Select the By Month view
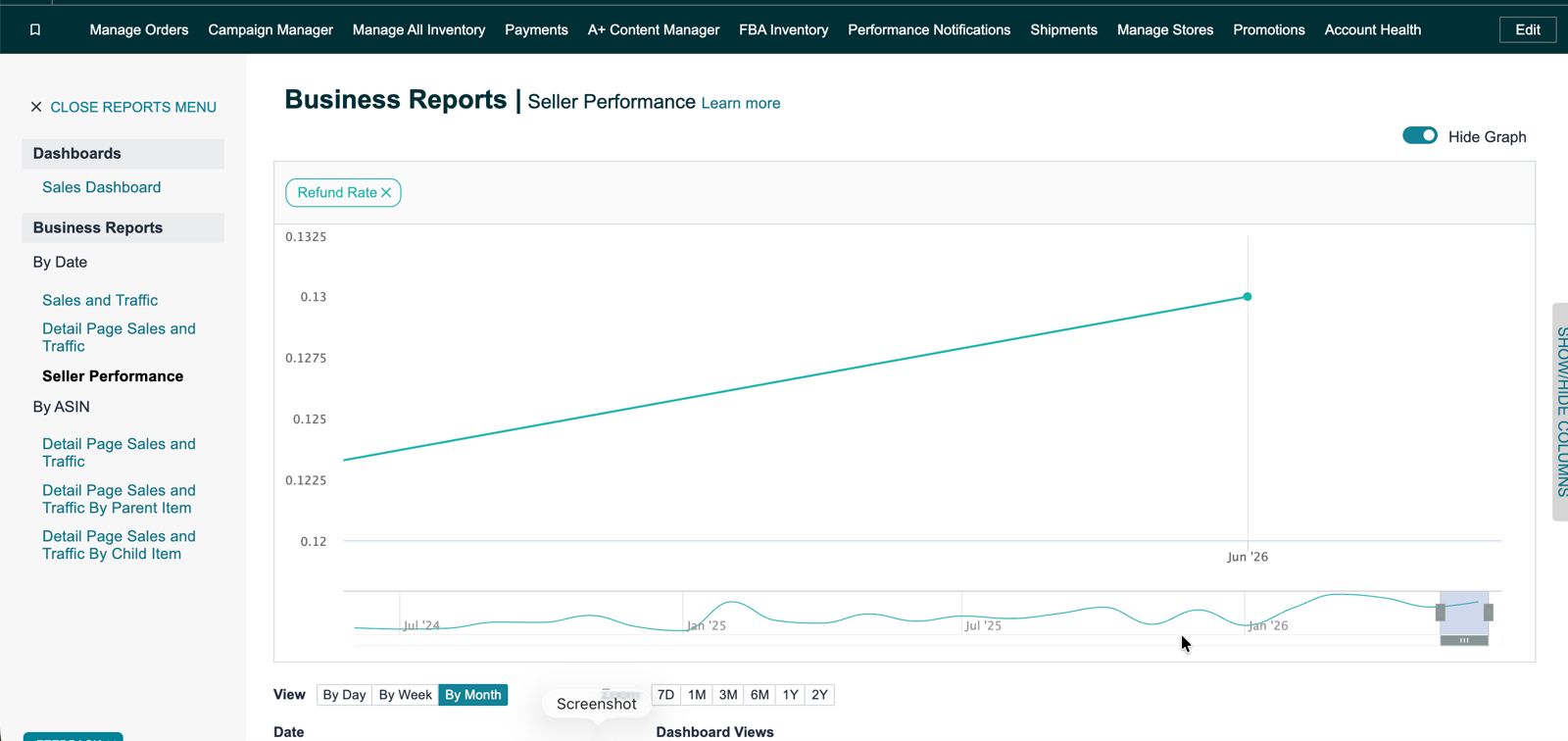This screenshot has height=741, width=1568. point(473,695)
